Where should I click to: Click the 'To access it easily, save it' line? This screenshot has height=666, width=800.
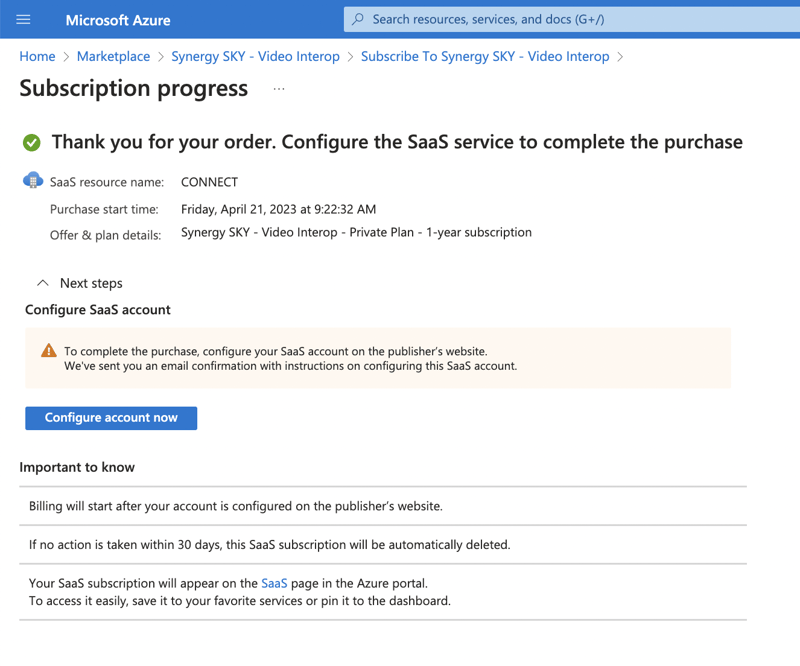coord(240,601)
